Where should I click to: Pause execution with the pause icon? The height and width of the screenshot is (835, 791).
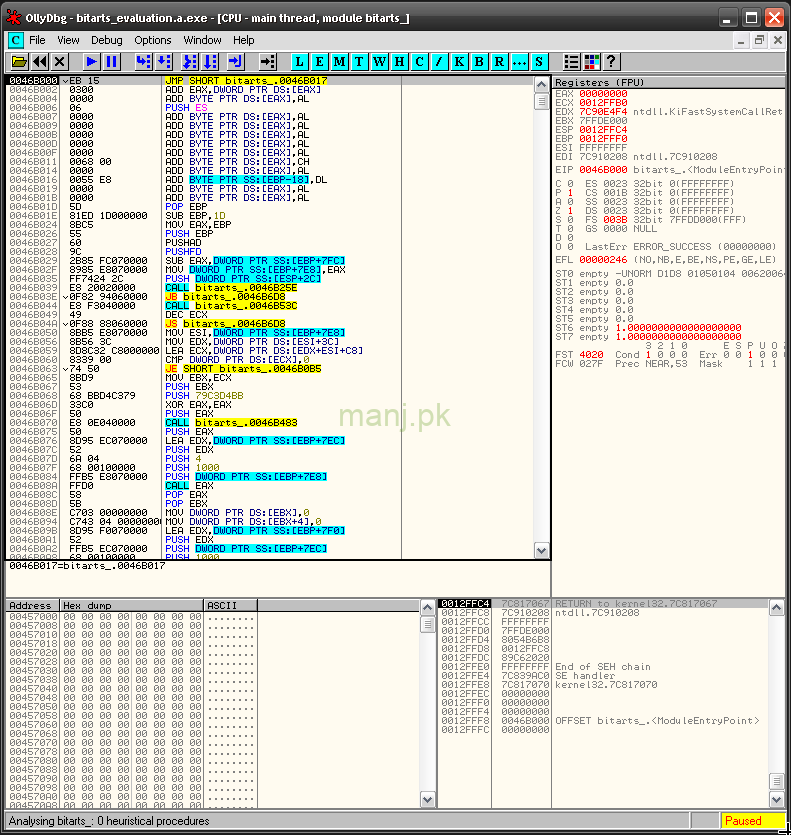point(112,62)
